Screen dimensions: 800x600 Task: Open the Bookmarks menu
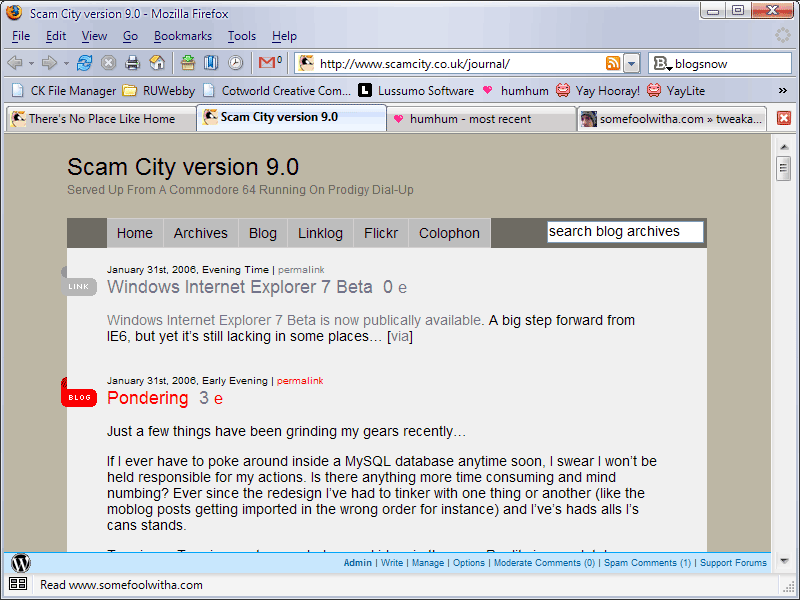183,36
